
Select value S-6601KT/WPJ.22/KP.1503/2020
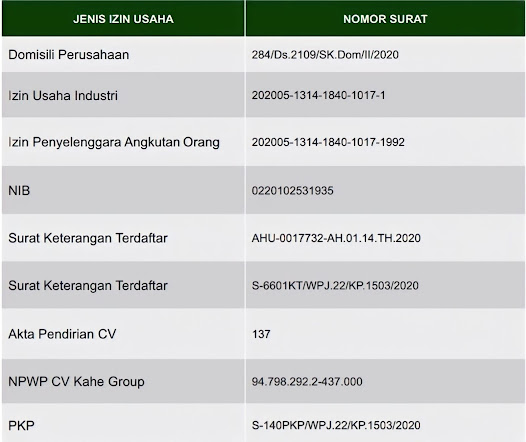pyautogui.click(x=335, y=286)
